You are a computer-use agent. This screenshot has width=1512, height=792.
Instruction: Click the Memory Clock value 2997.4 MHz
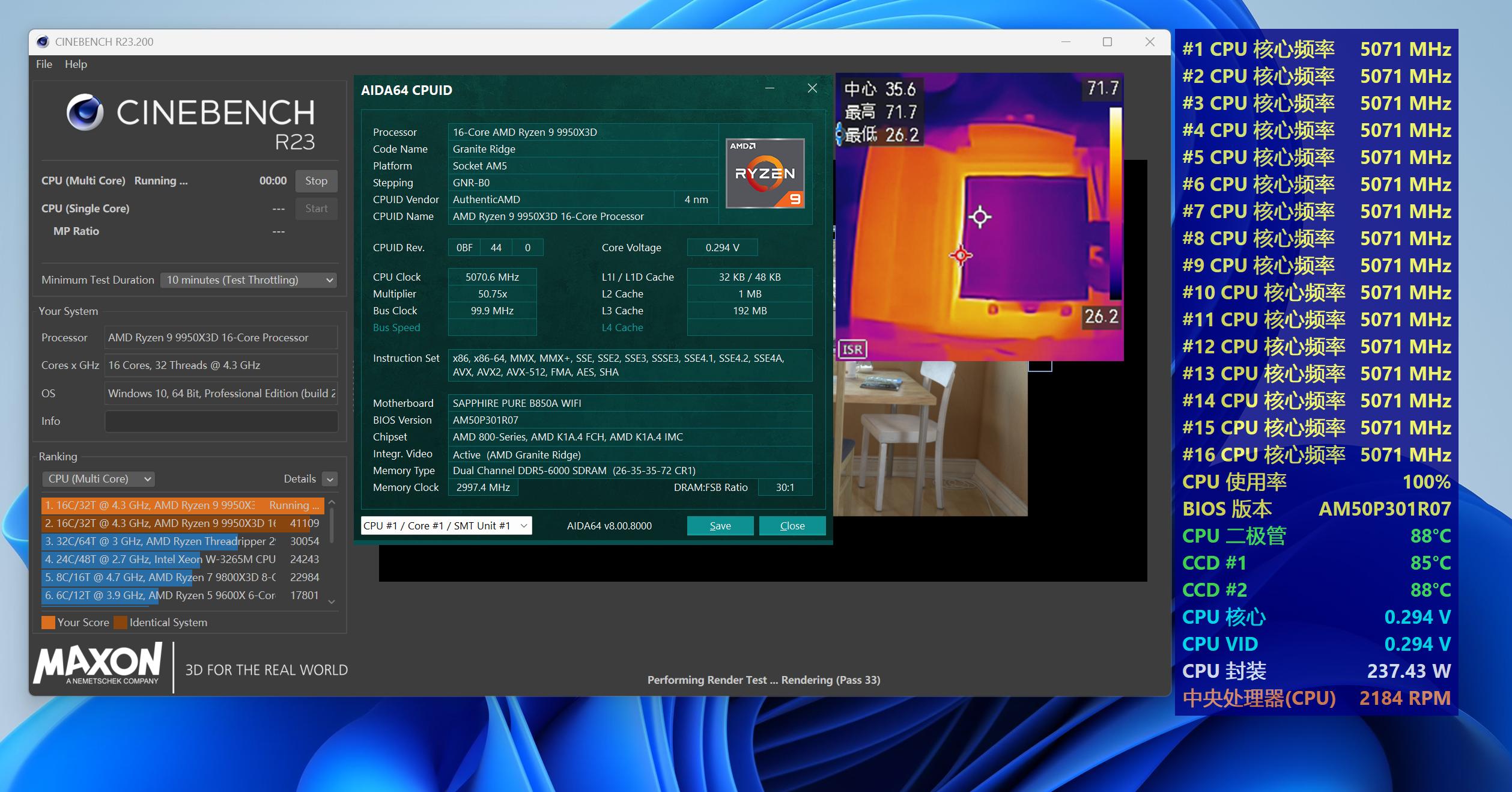pyautogui.click(x=483, y=487)
